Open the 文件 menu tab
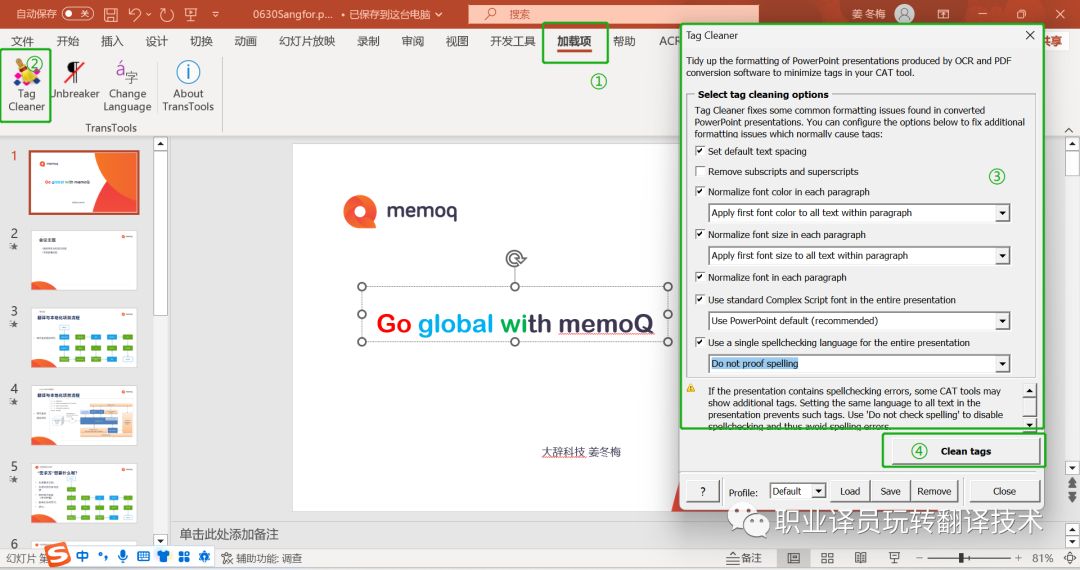 [22, 41]
